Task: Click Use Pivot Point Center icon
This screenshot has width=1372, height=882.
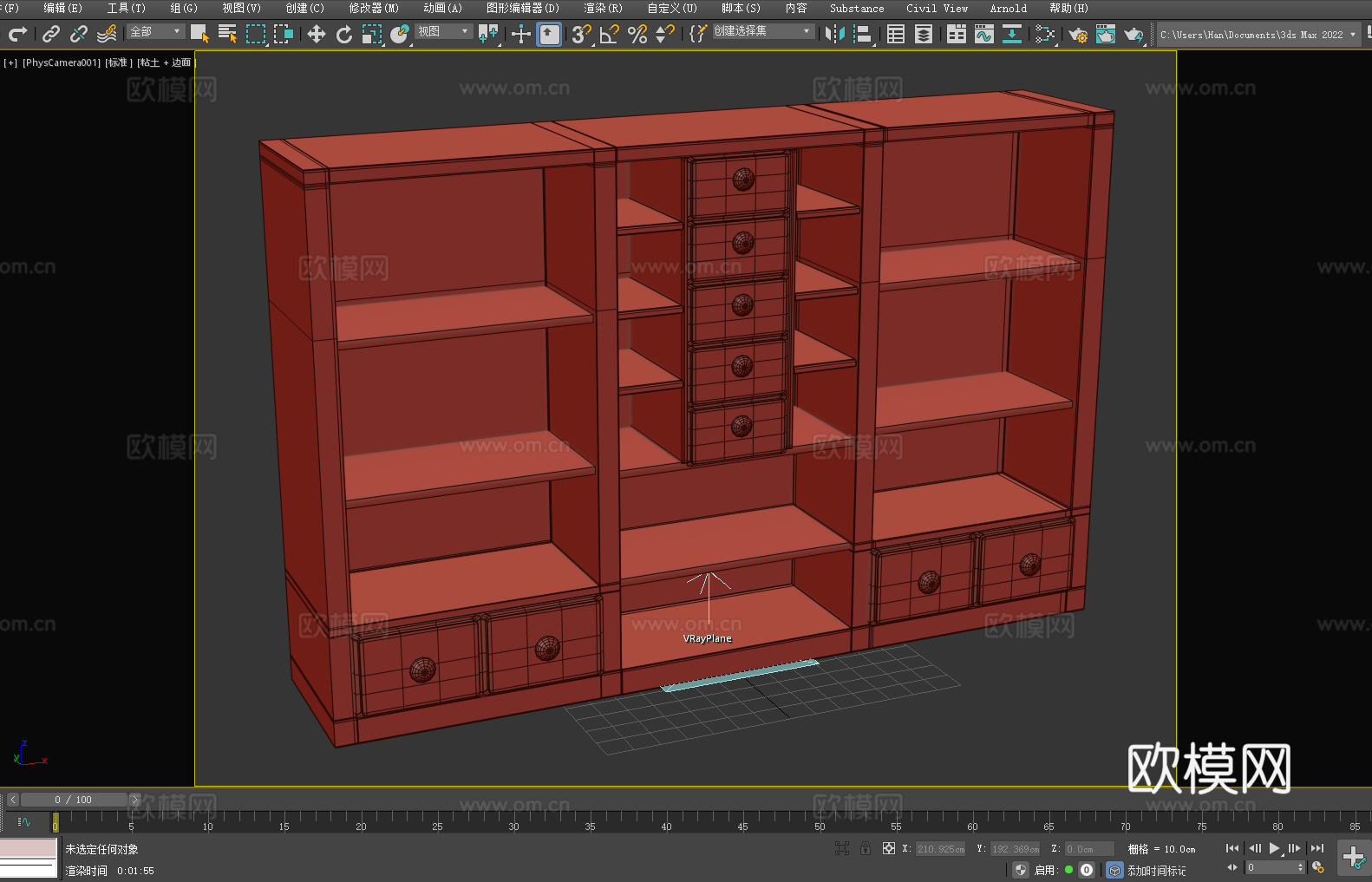Action: (489, 34)
